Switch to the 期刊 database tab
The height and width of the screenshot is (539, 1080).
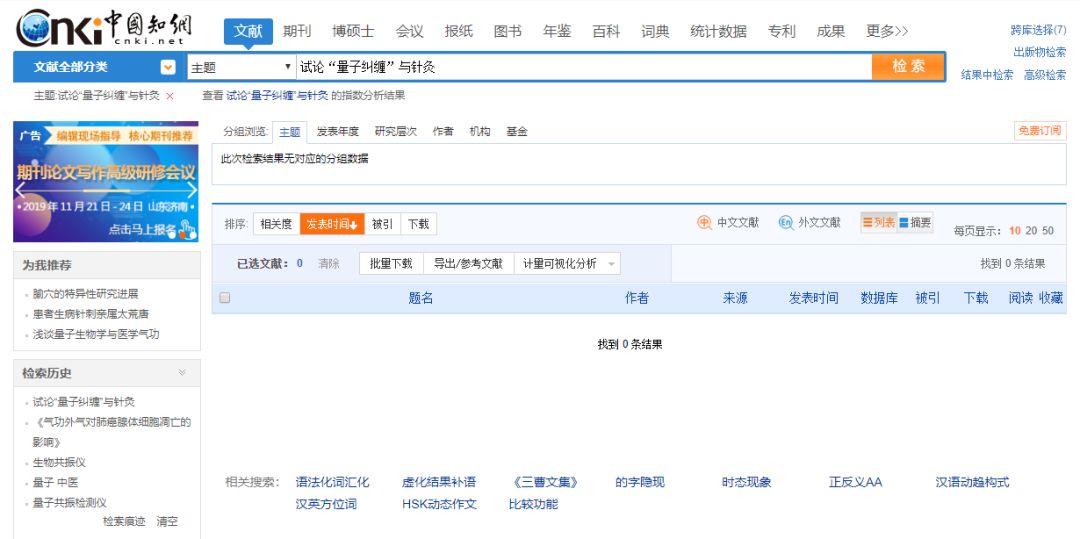click(297, 31)
